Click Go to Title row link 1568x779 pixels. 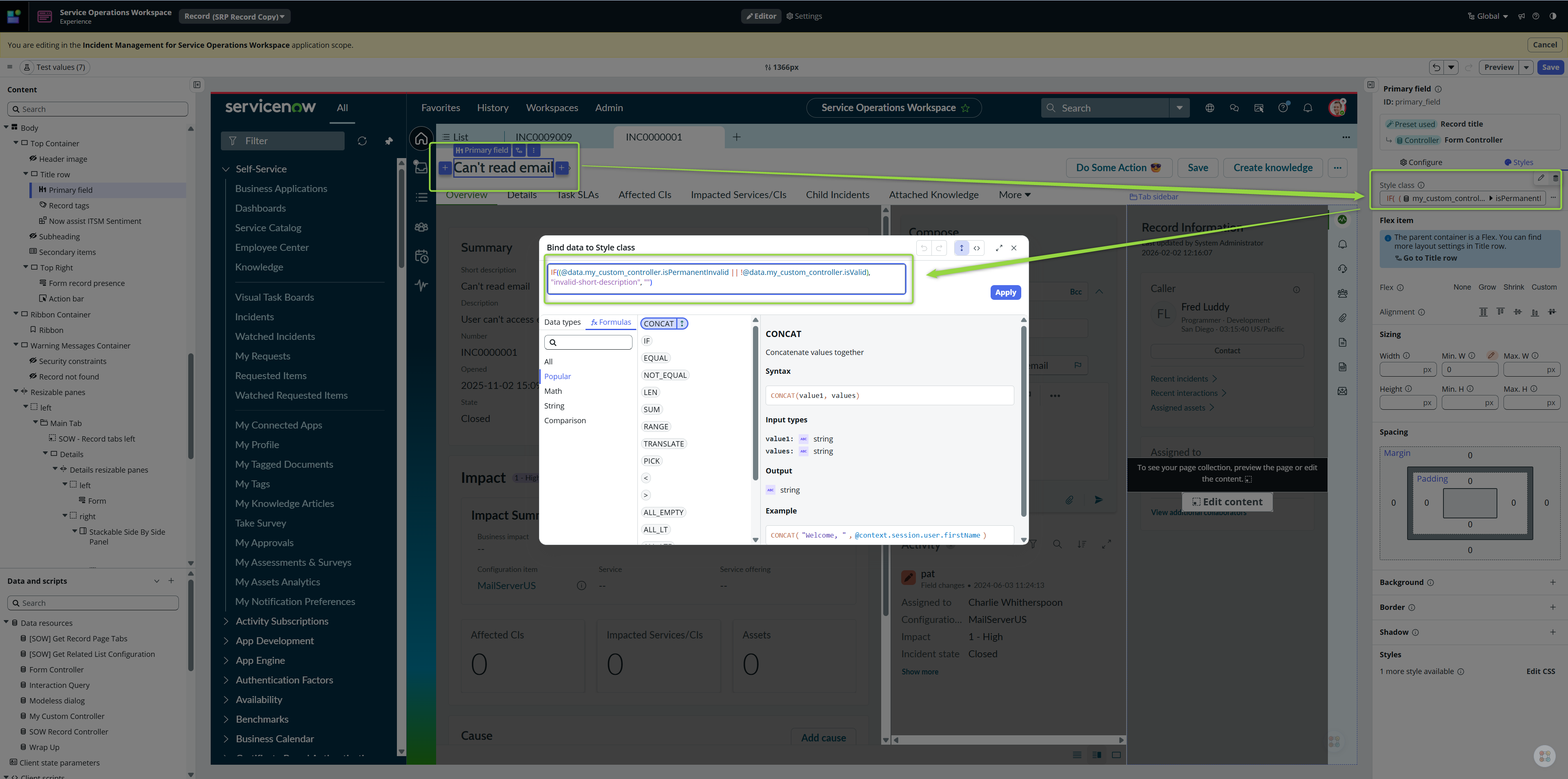[x=1429, y=258]
